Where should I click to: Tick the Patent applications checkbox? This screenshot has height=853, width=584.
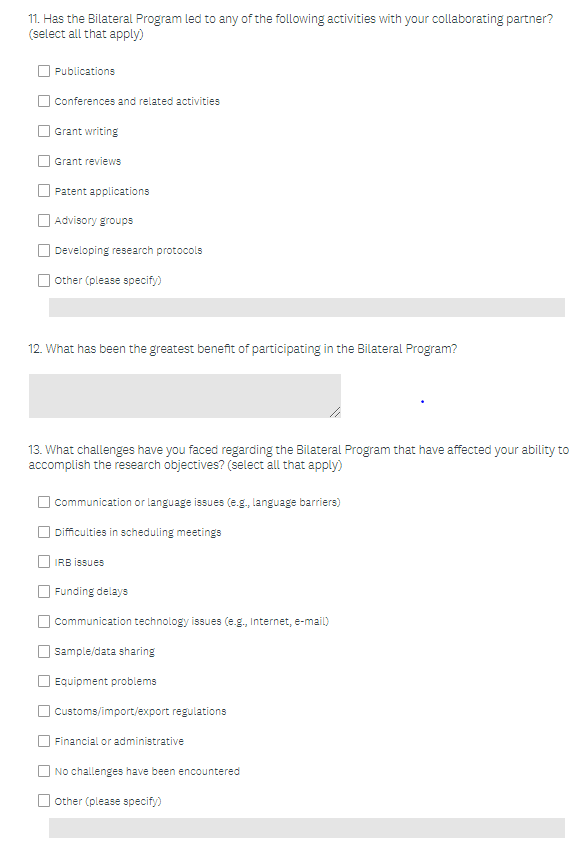(x=44, y=190)
